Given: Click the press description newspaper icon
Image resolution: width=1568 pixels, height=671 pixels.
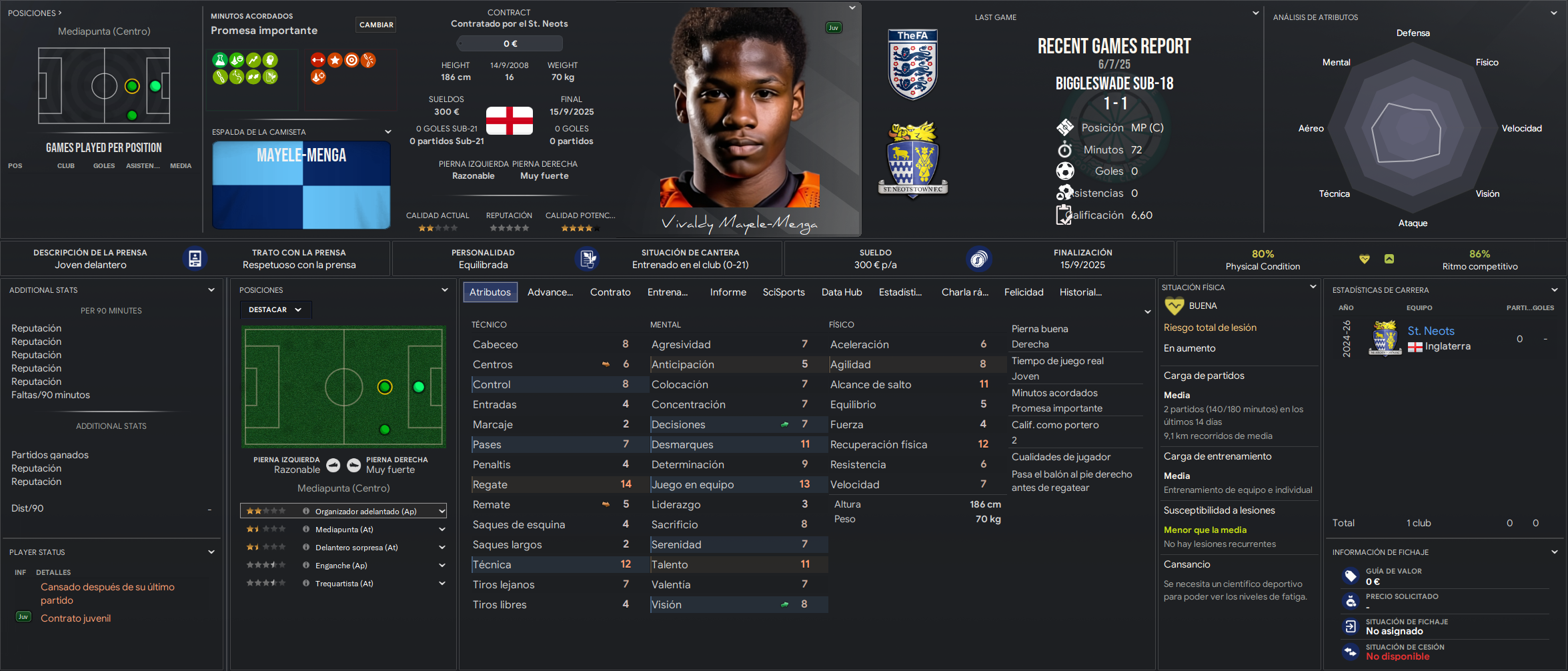Looking at the screenshot, I should click(x=195, y=259).
